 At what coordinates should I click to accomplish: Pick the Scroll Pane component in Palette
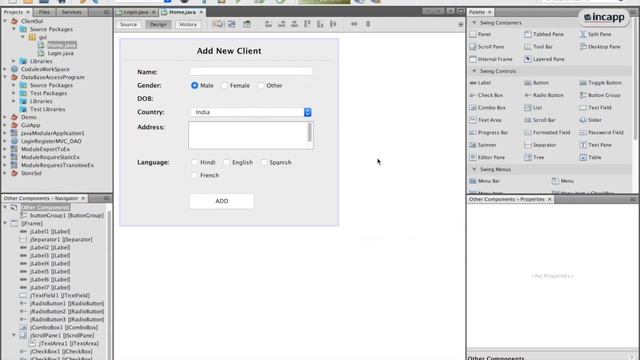(487, 47)
